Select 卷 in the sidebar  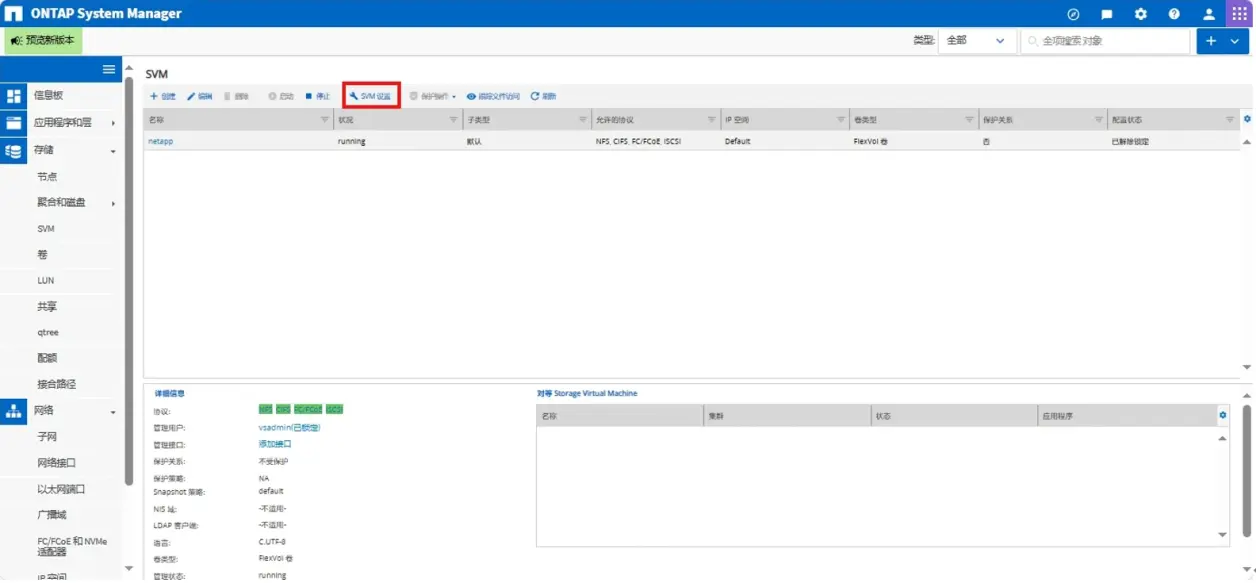point(42,255)
